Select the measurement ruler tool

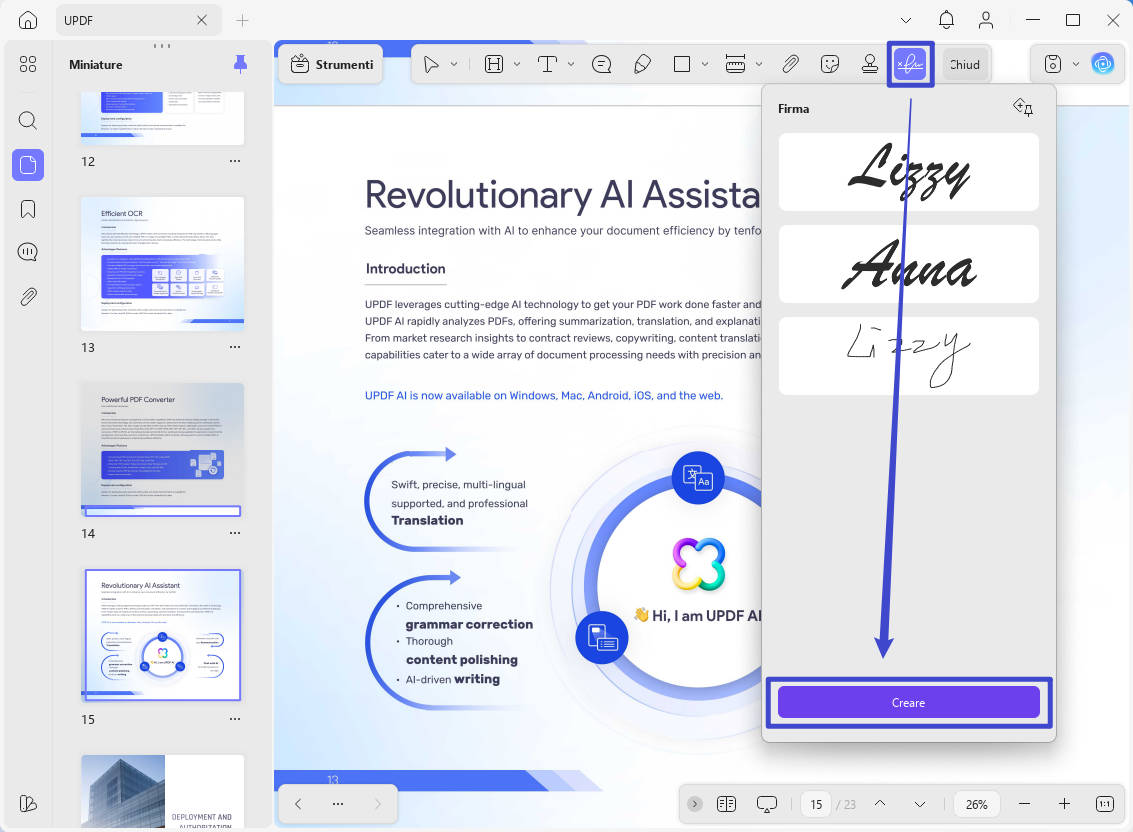735,64
